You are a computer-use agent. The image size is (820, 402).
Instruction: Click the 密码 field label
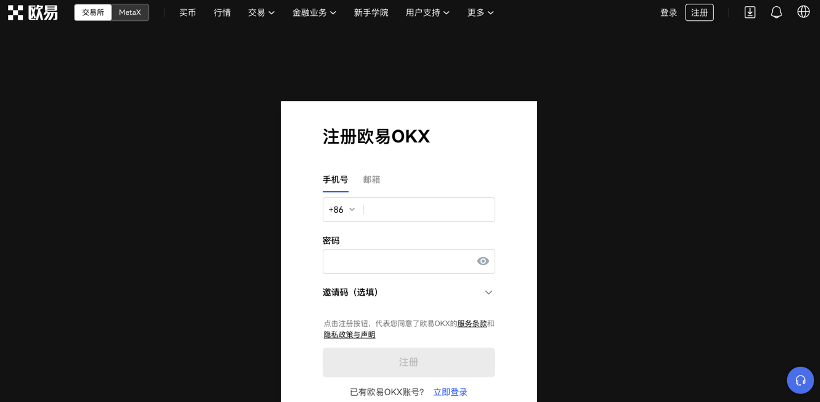pyautogui.click(x=331, y=240)
